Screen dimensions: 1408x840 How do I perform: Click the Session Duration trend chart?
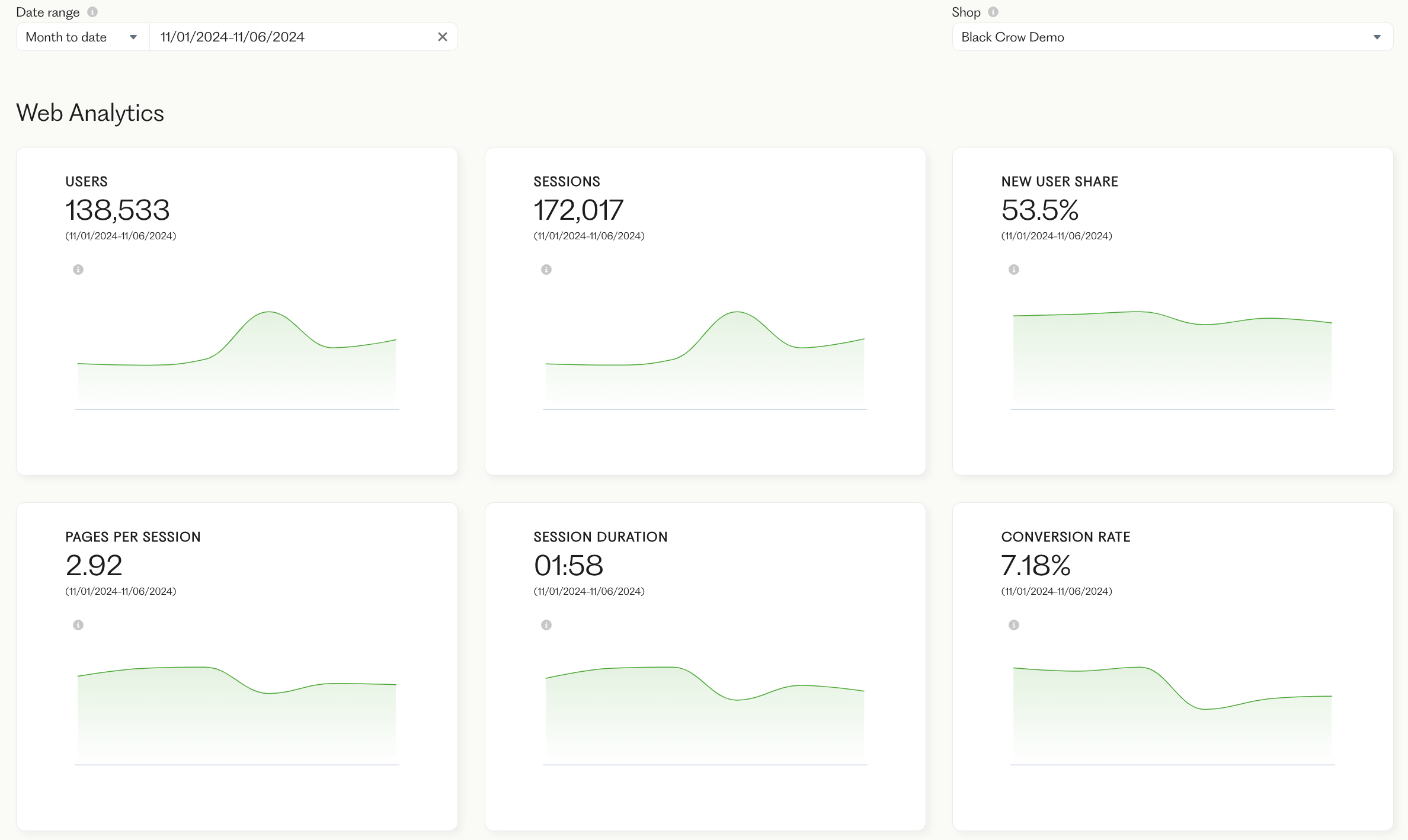tap(705, 717)
